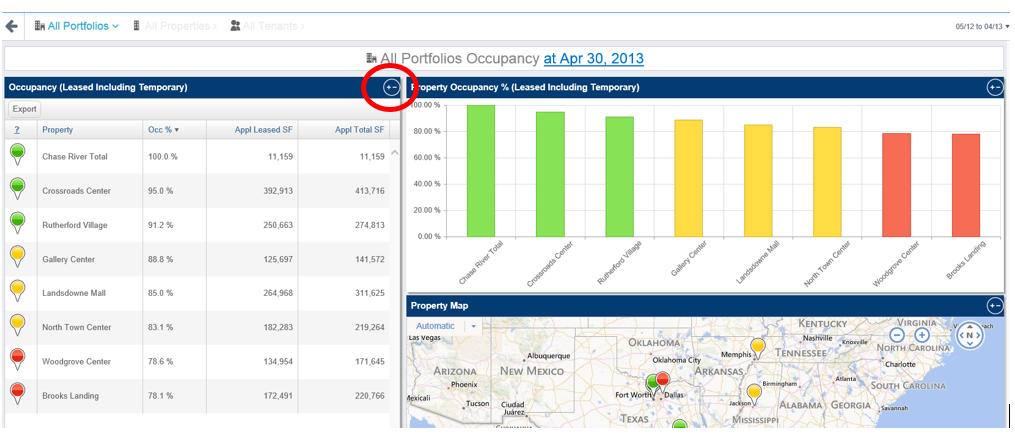Open the Automatic map style dropdown

pyautogui.click(x=435, y=326)
